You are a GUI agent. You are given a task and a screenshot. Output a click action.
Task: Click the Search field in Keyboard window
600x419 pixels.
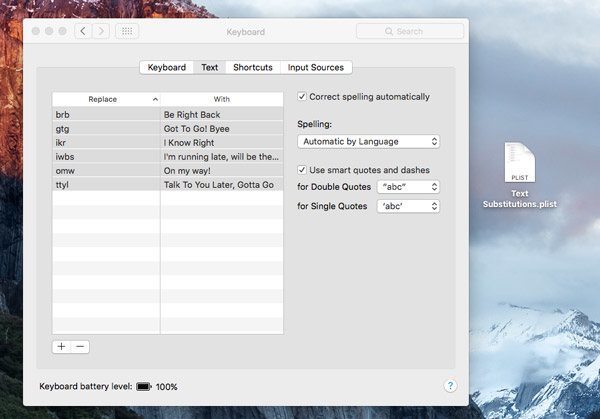pyautogui.click(x=410, y=31)
